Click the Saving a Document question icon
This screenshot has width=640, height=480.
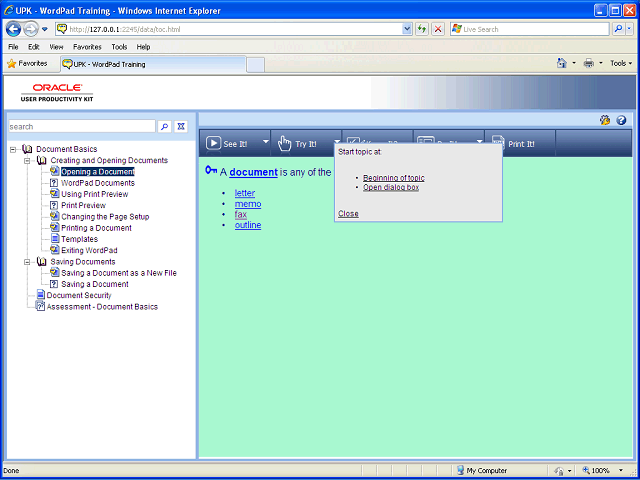pos(54,284)
